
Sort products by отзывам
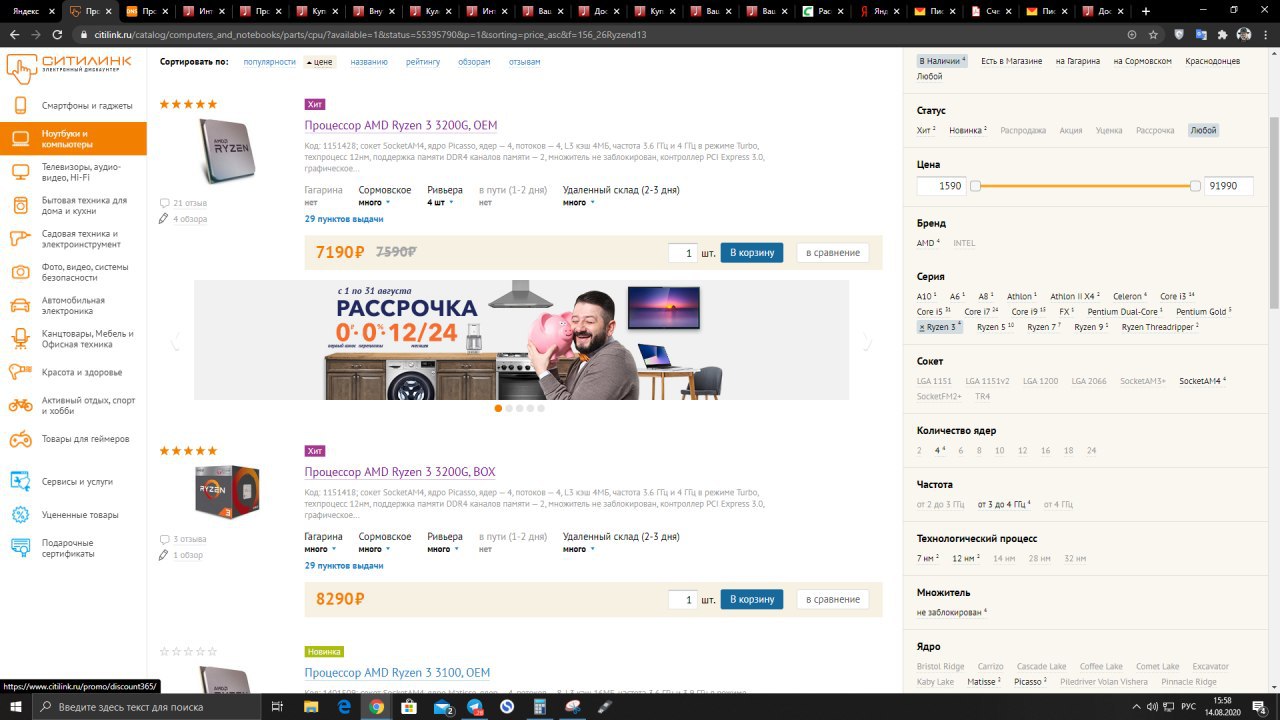click(524, 62)
